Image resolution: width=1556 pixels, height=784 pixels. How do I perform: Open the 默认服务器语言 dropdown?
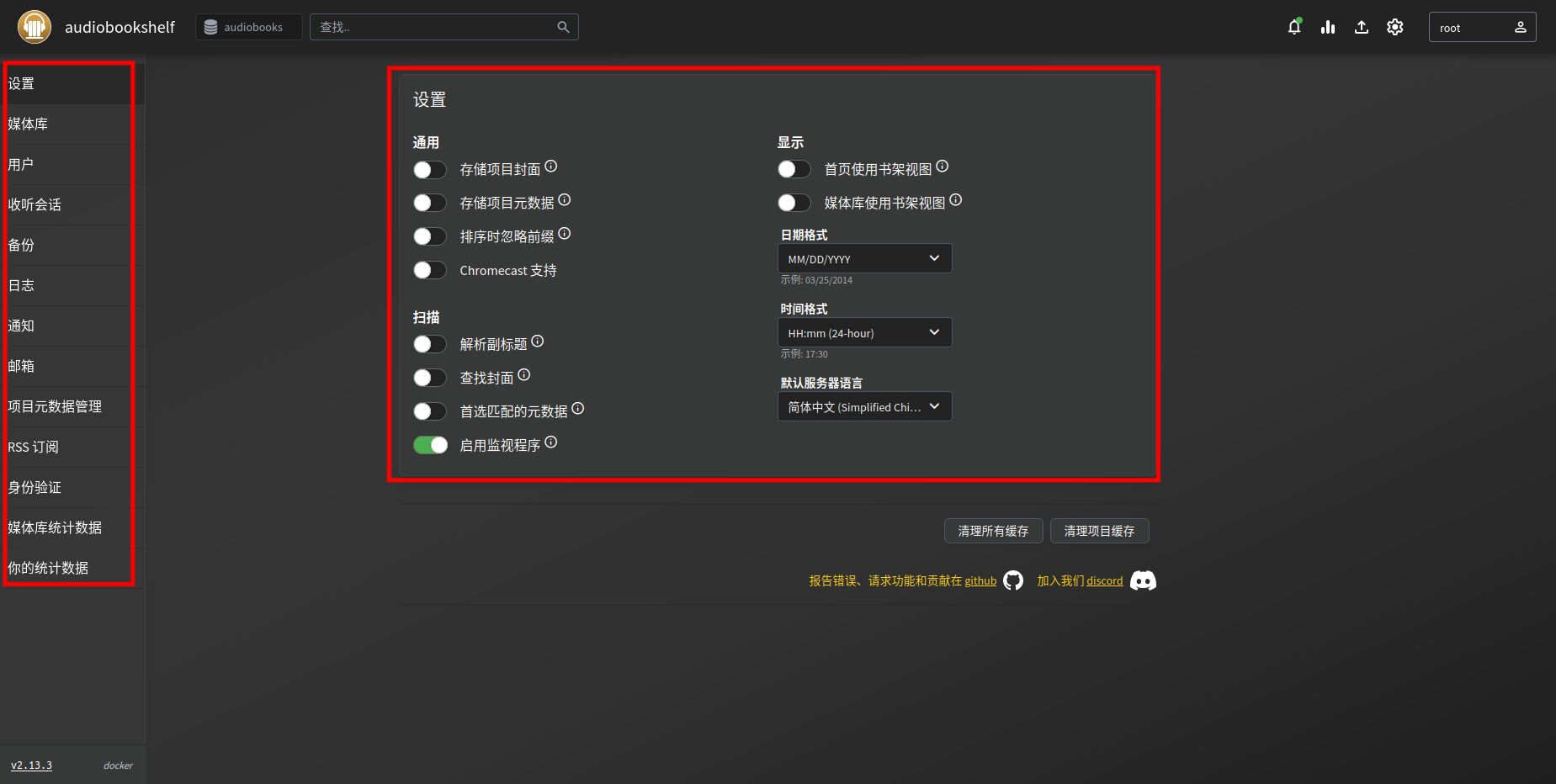tap(865, 406)
